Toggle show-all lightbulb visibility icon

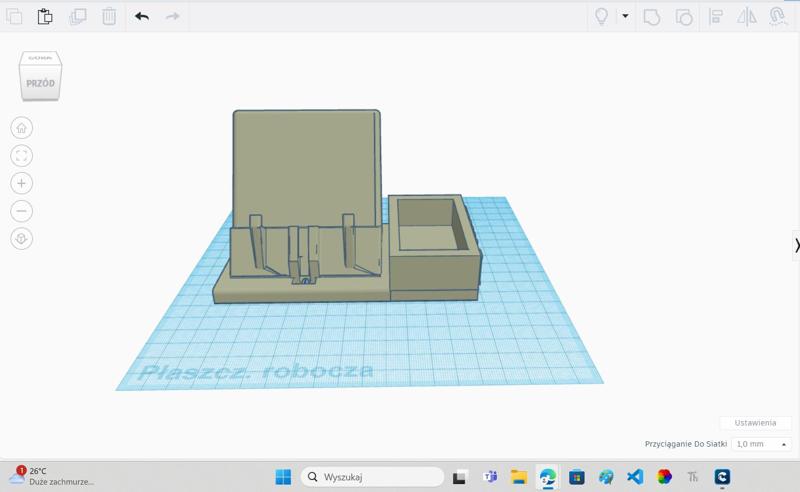(x=601, y=16)
